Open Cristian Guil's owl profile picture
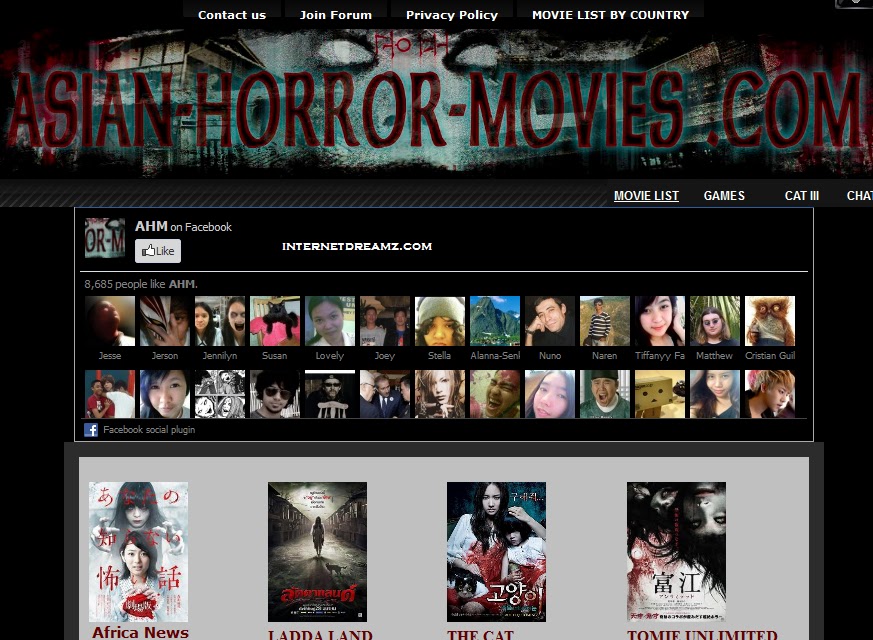Image resolution: width=873 pixels, height=640 pixels. pos(770,321)
